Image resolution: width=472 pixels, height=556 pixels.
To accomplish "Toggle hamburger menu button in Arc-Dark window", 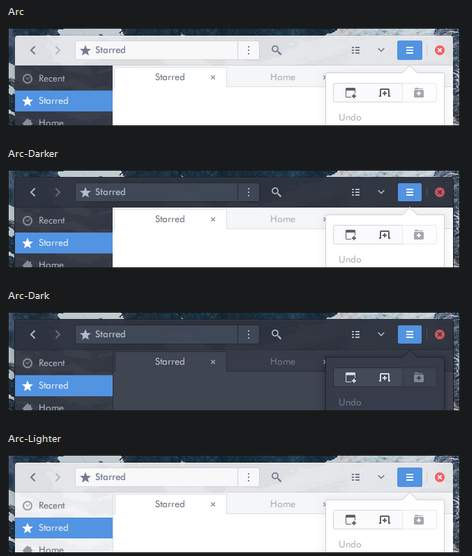I will pos(410,334).
